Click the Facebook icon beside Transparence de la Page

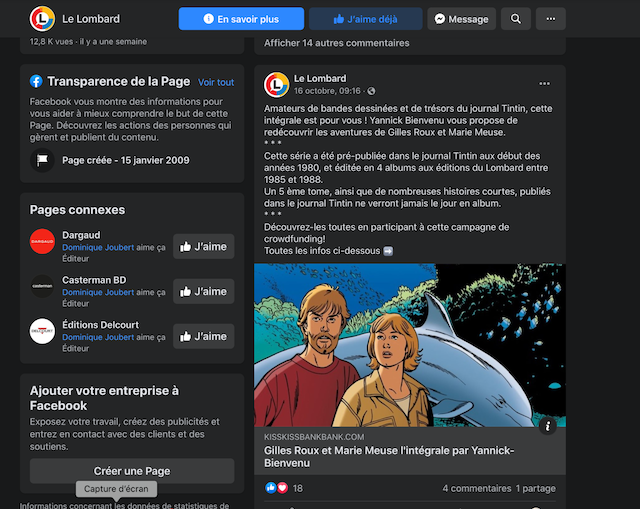(x=36, y=81)
